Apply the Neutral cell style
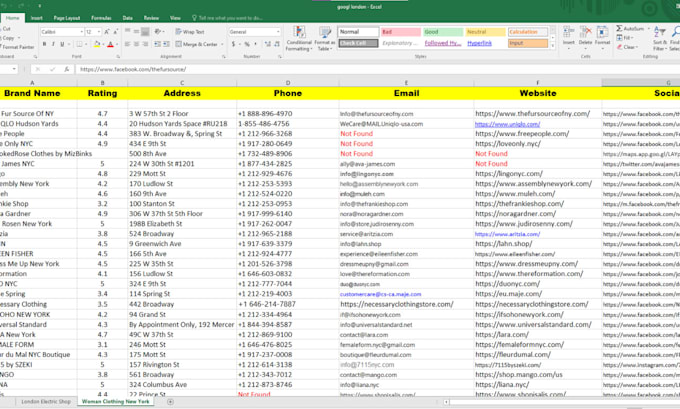680x409 pixels. coord(485,32)
